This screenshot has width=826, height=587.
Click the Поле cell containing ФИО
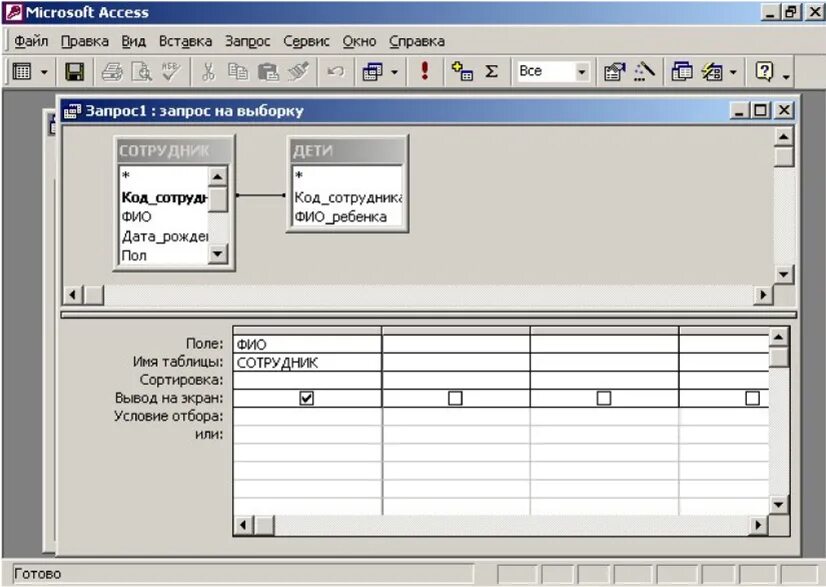coord(307,344)
